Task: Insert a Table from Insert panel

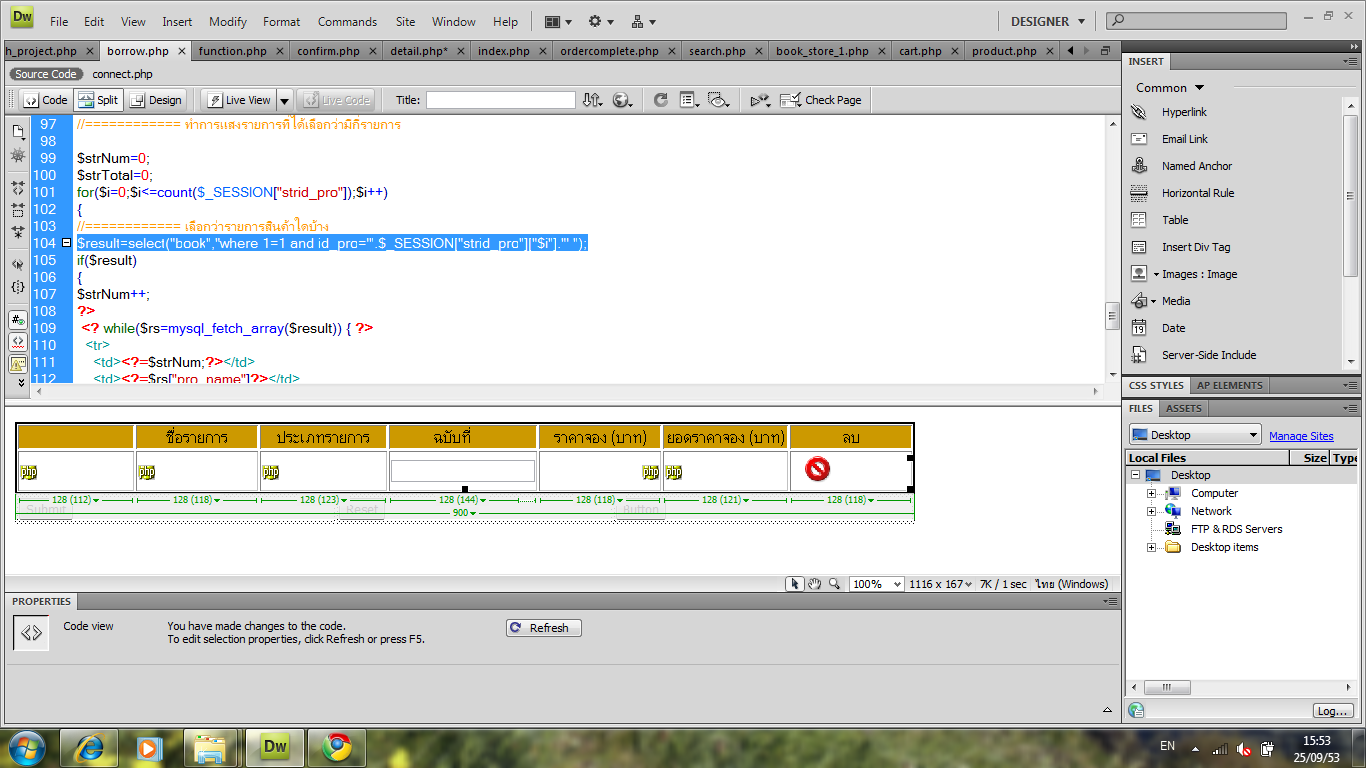Action: [x=1175, y=220]
